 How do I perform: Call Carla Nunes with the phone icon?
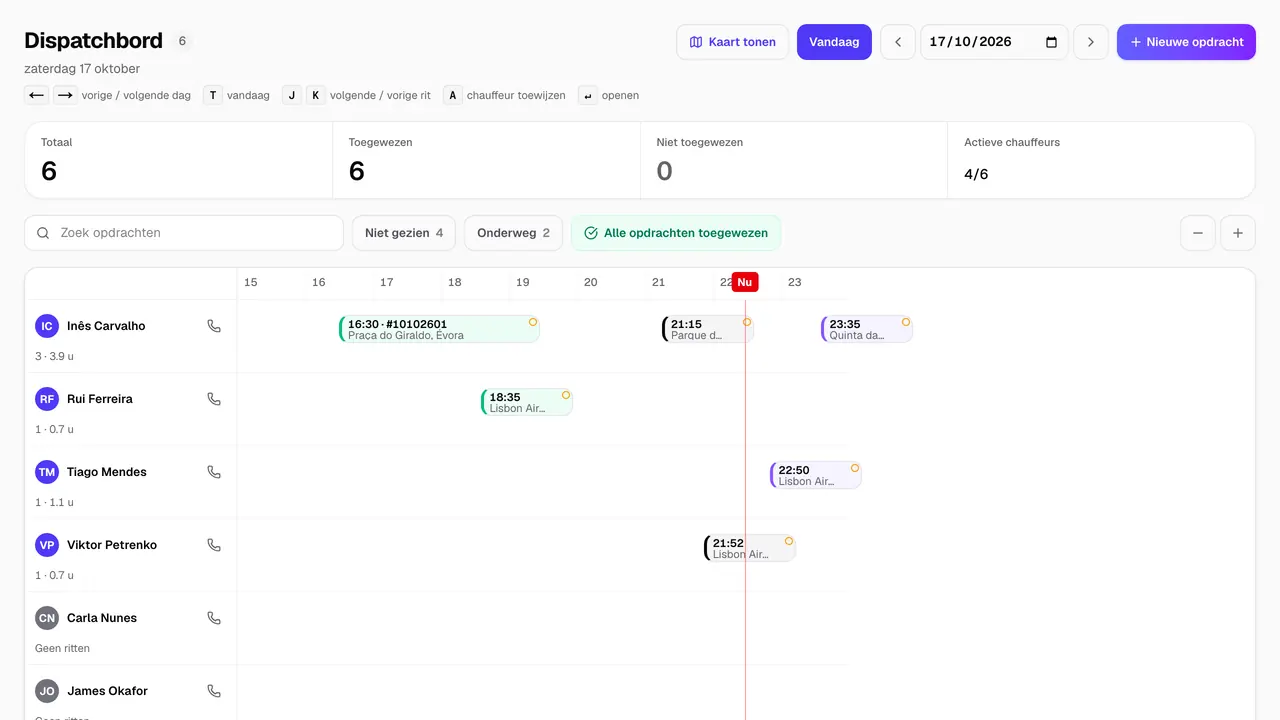tap(214, 618)
